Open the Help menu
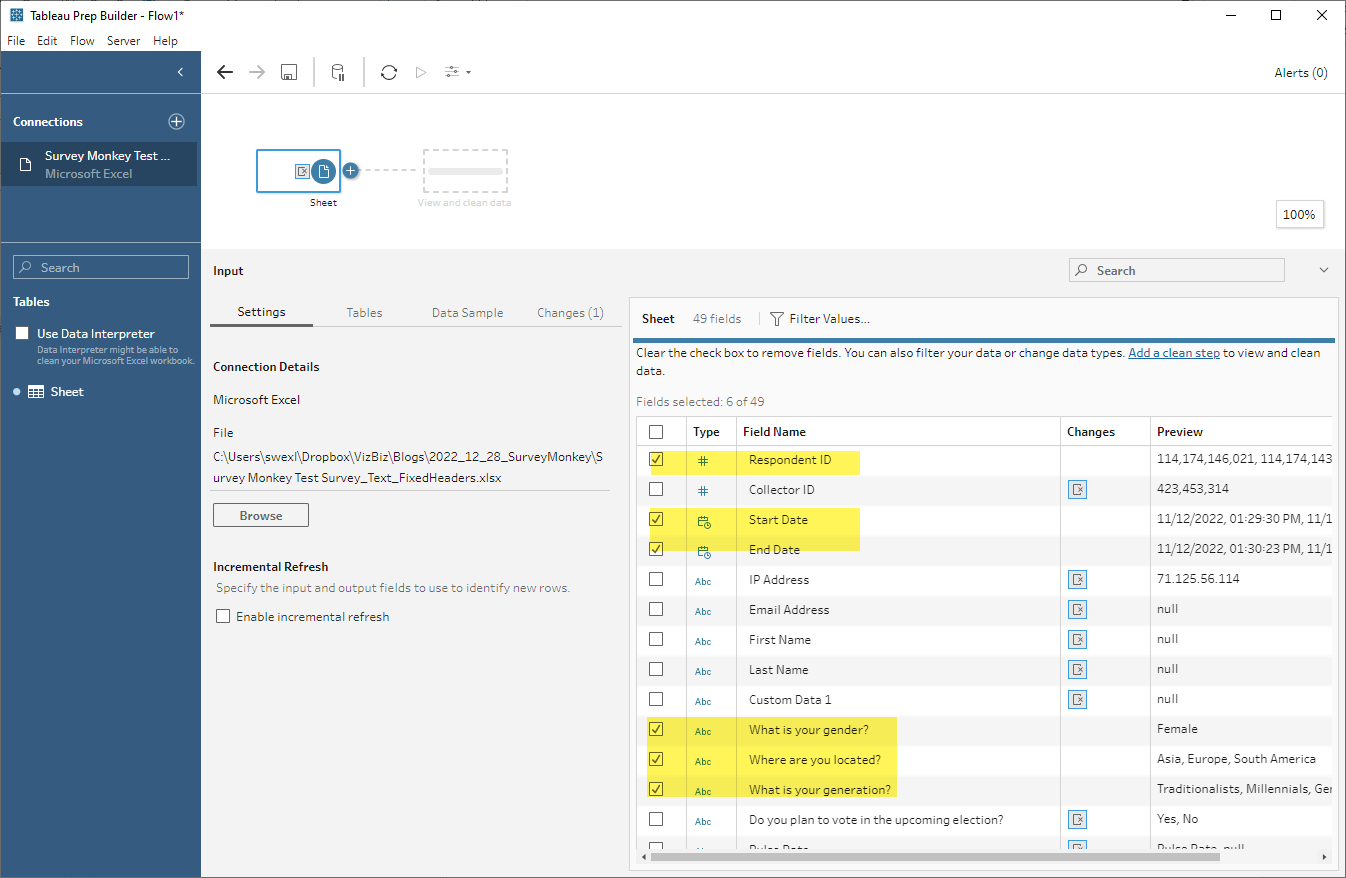1346x878 pixels. tap(165, 41)
